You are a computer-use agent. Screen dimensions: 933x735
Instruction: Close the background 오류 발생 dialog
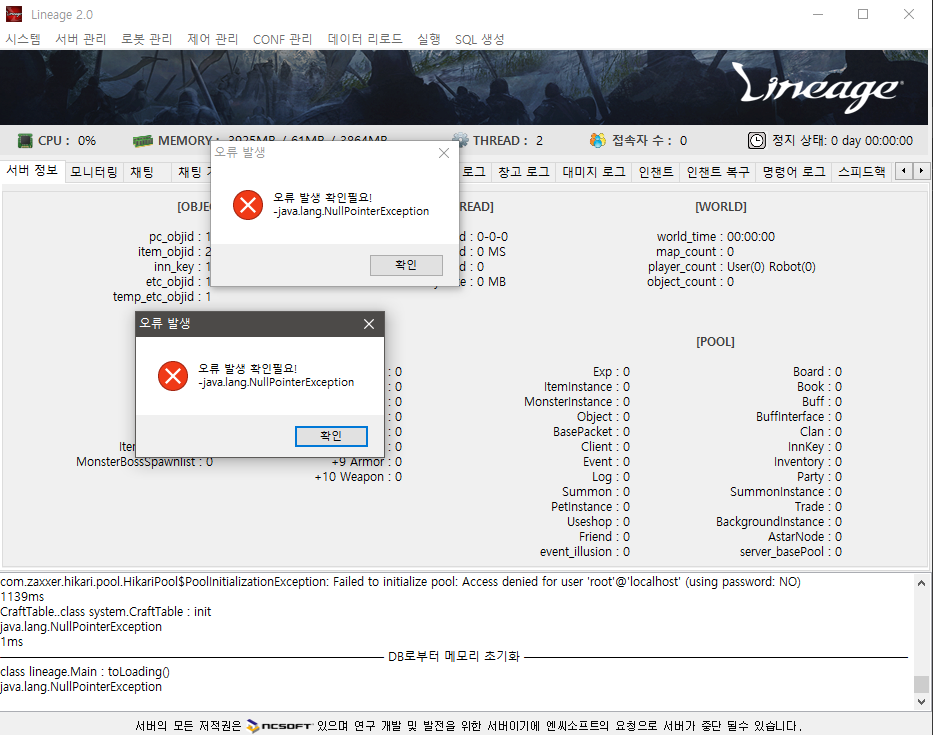(444, 153)
